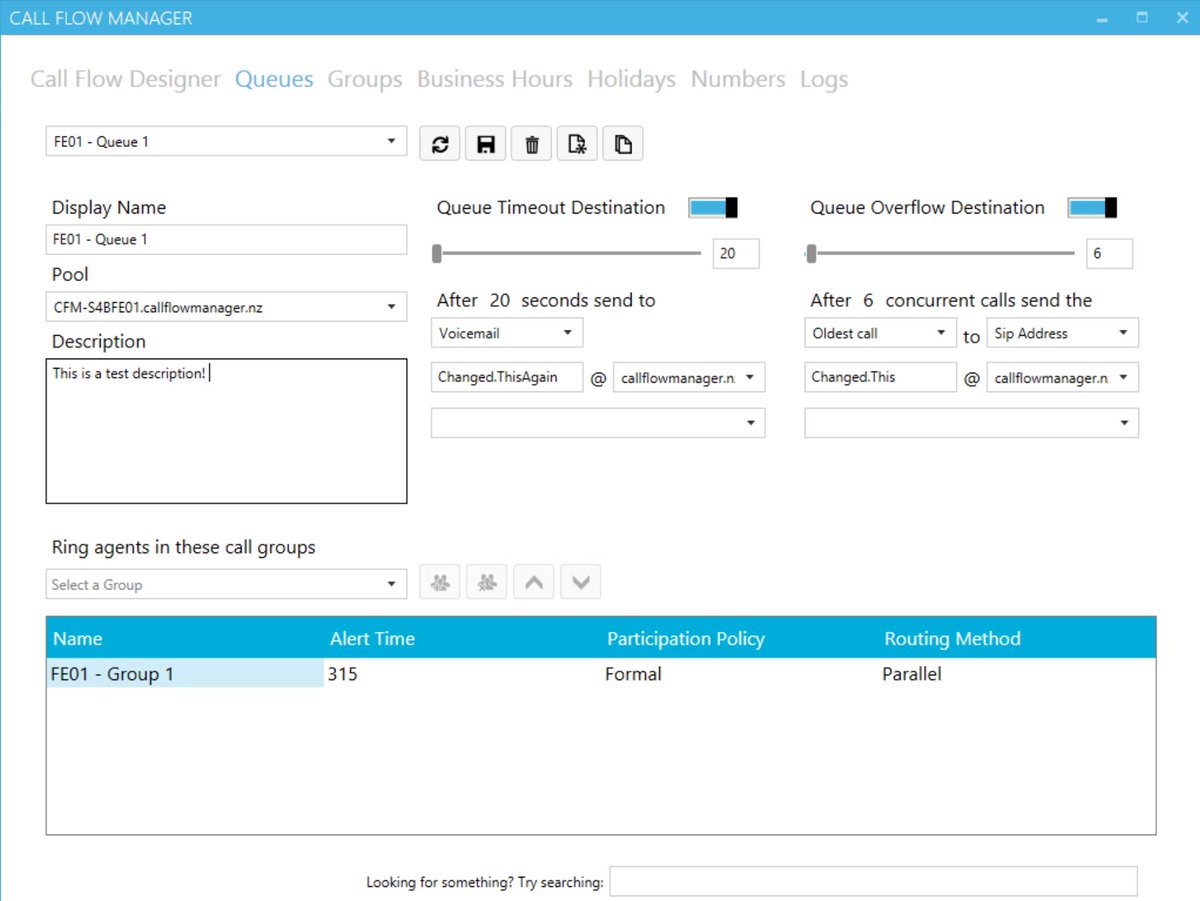
Task: Click the refresh queue icon button
Action: point(440,144)
